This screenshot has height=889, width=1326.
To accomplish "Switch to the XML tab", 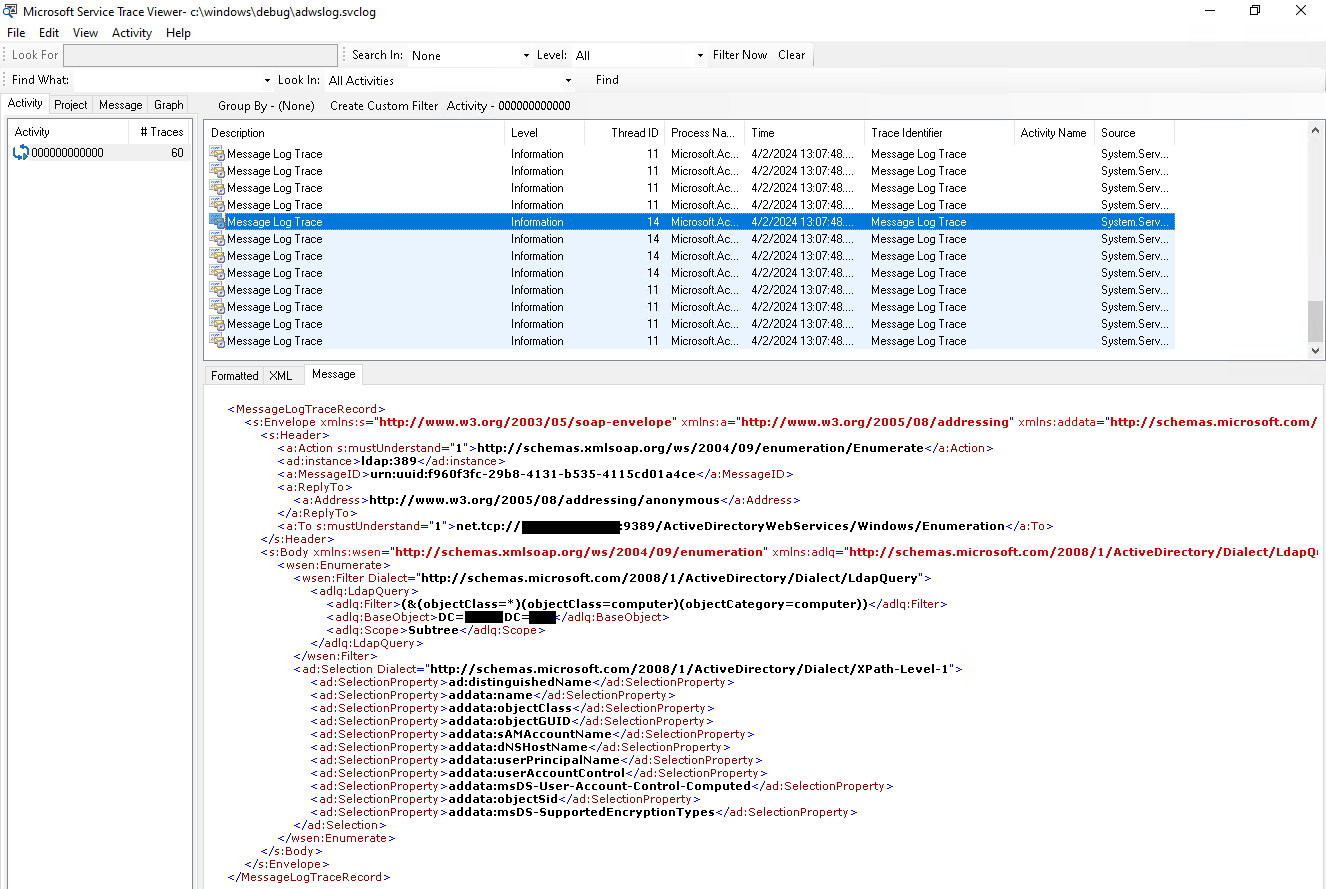I will (282, 375).
